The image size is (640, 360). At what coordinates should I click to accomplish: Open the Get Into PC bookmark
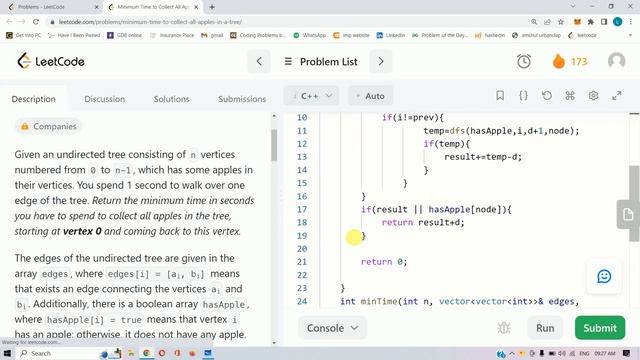coord(24,35)
